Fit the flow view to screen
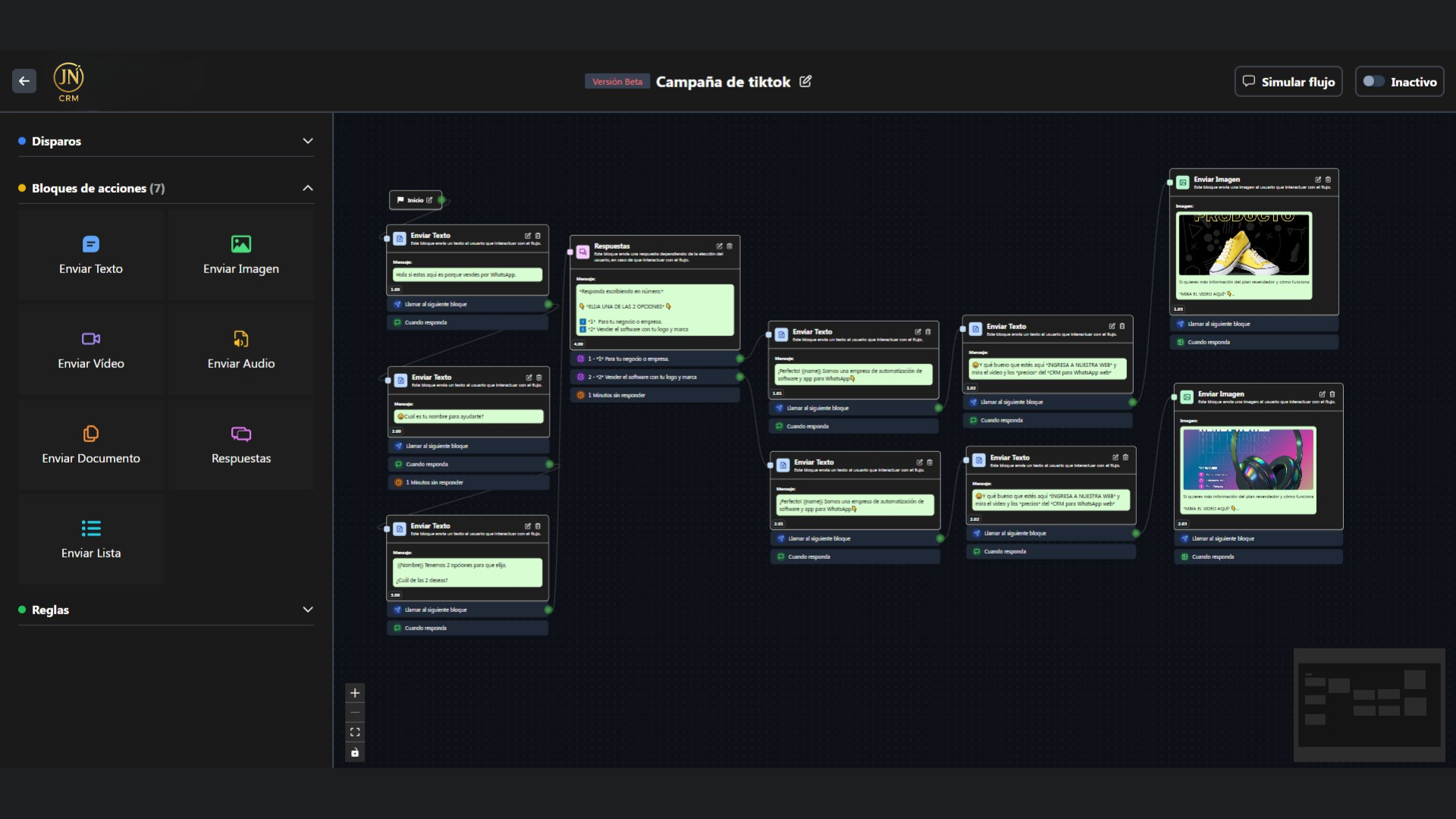 [355, 733]
